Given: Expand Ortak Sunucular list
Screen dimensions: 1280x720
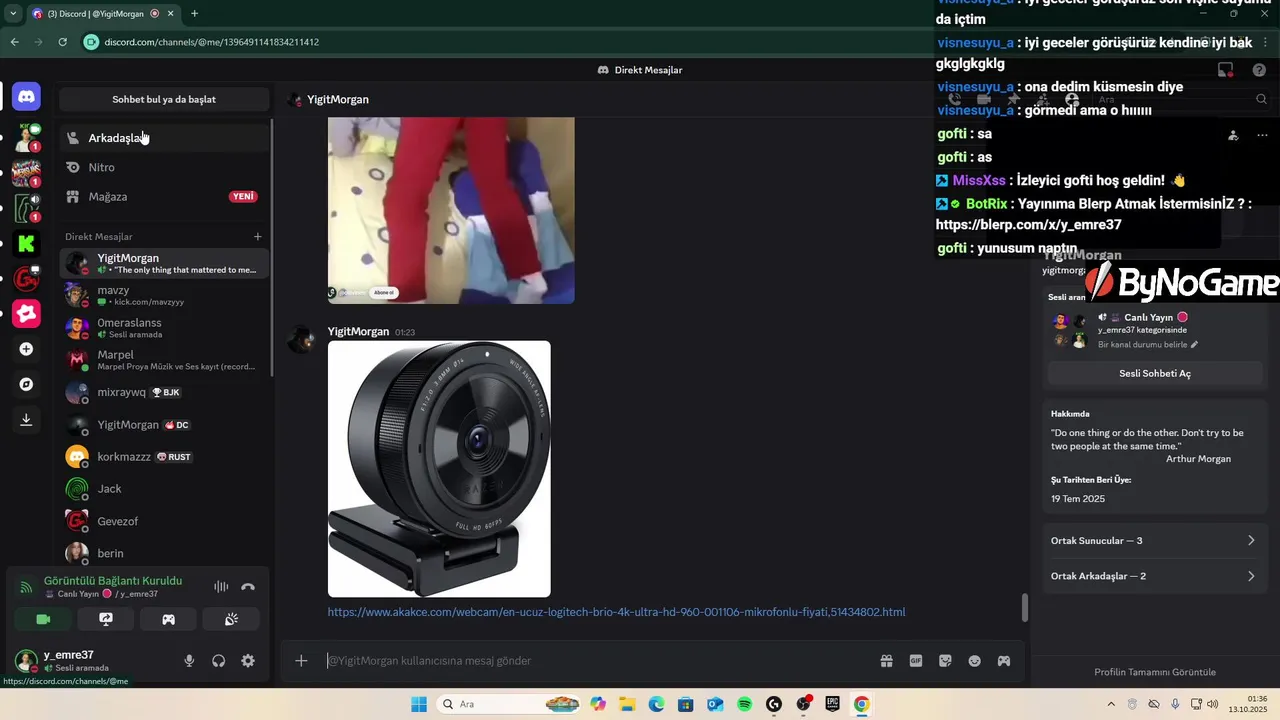Looking at the screenshot, I should click(1153, 541).
